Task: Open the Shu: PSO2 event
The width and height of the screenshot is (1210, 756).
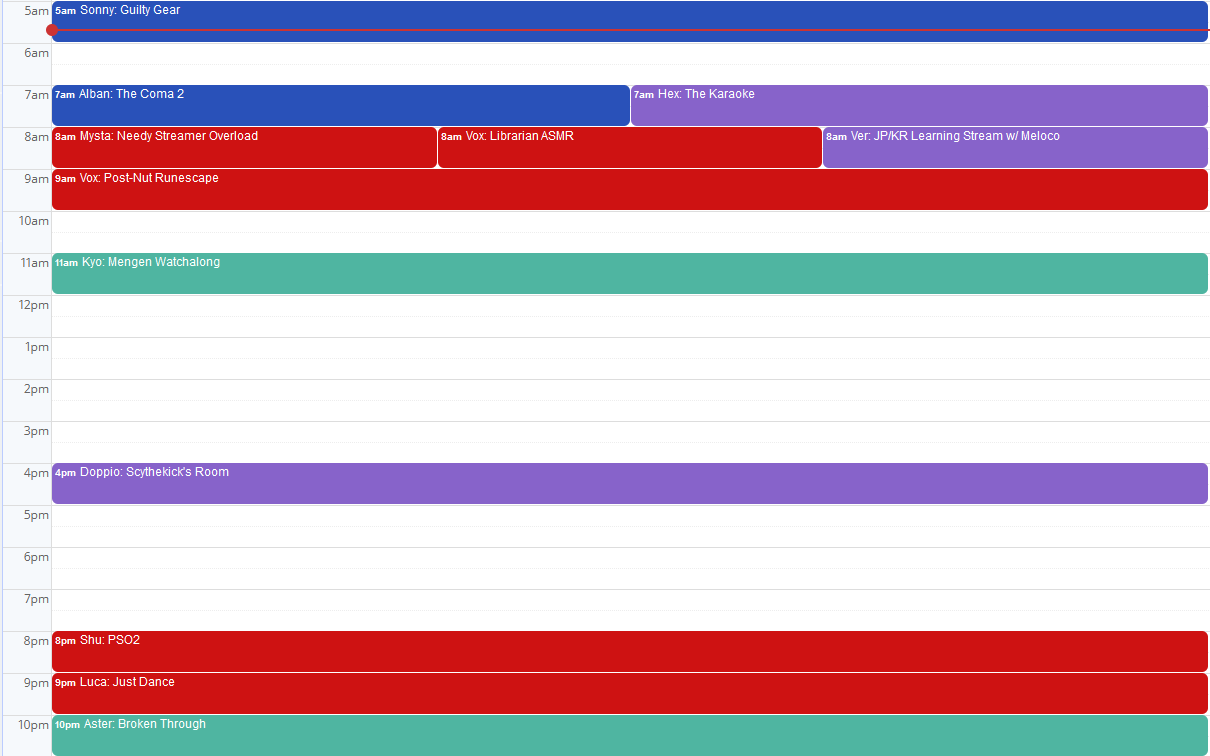Action: tap(630, 651)
